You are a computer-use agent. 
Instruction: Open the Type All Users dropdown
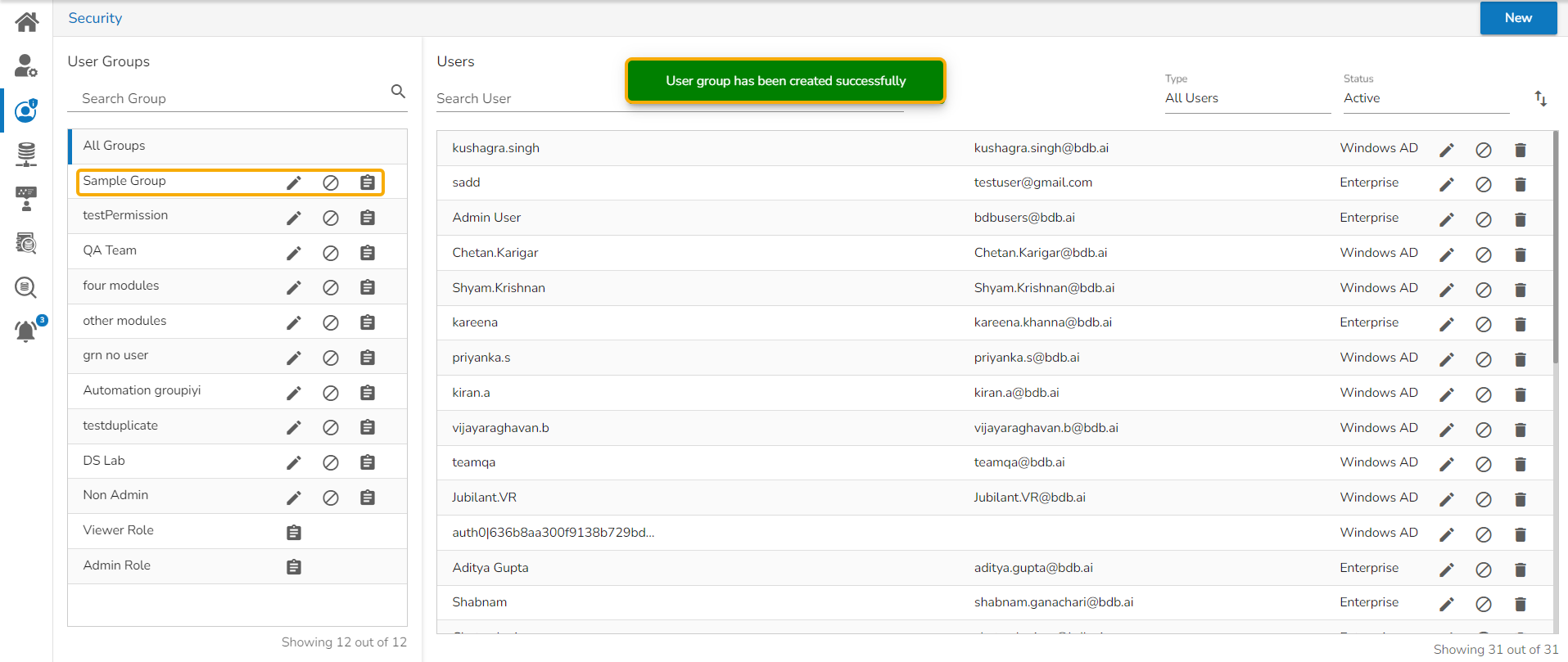[1247, 98]
